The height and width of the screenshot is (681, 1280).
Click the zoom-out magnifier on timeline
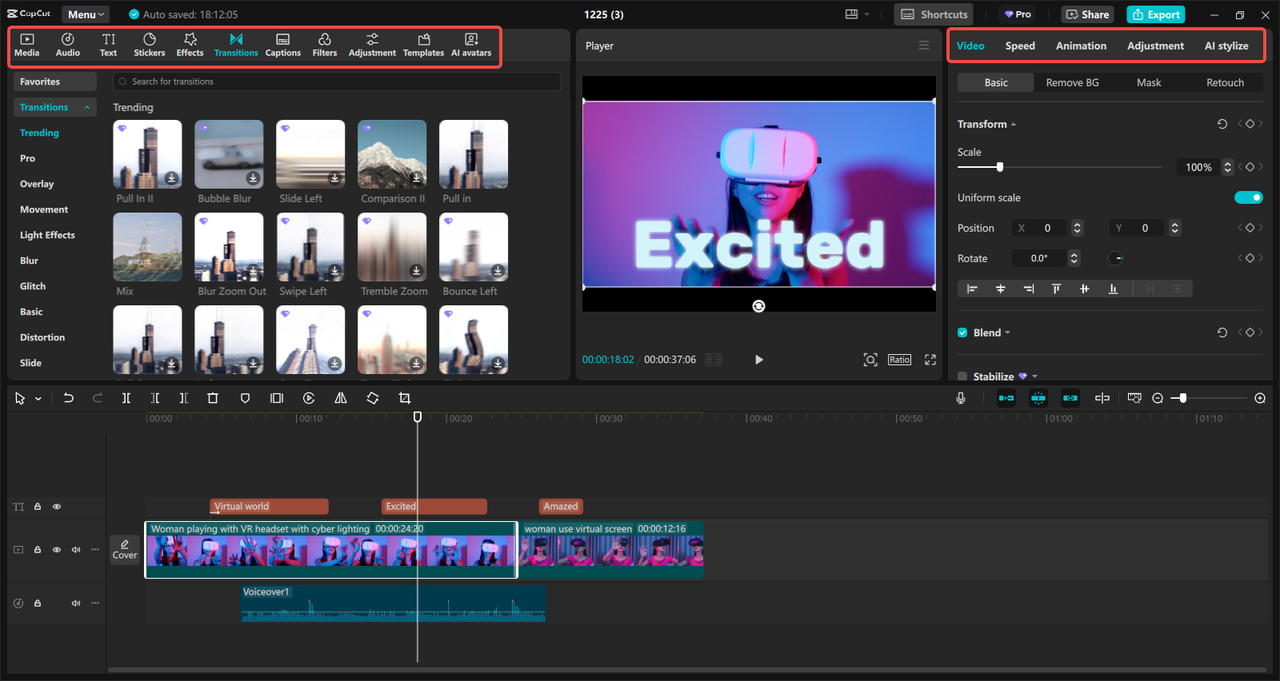[1158, 398]
